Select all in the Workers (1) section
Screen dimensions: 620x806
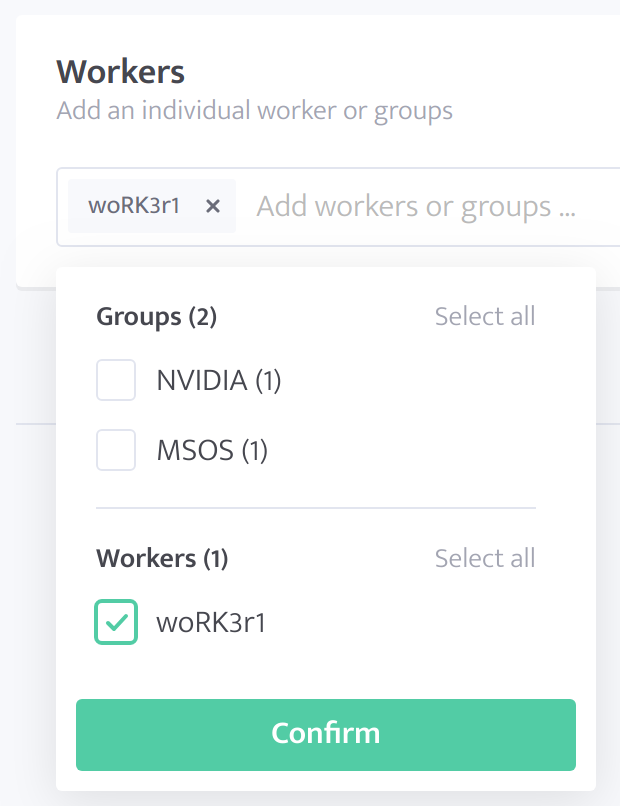coord(485,558)
